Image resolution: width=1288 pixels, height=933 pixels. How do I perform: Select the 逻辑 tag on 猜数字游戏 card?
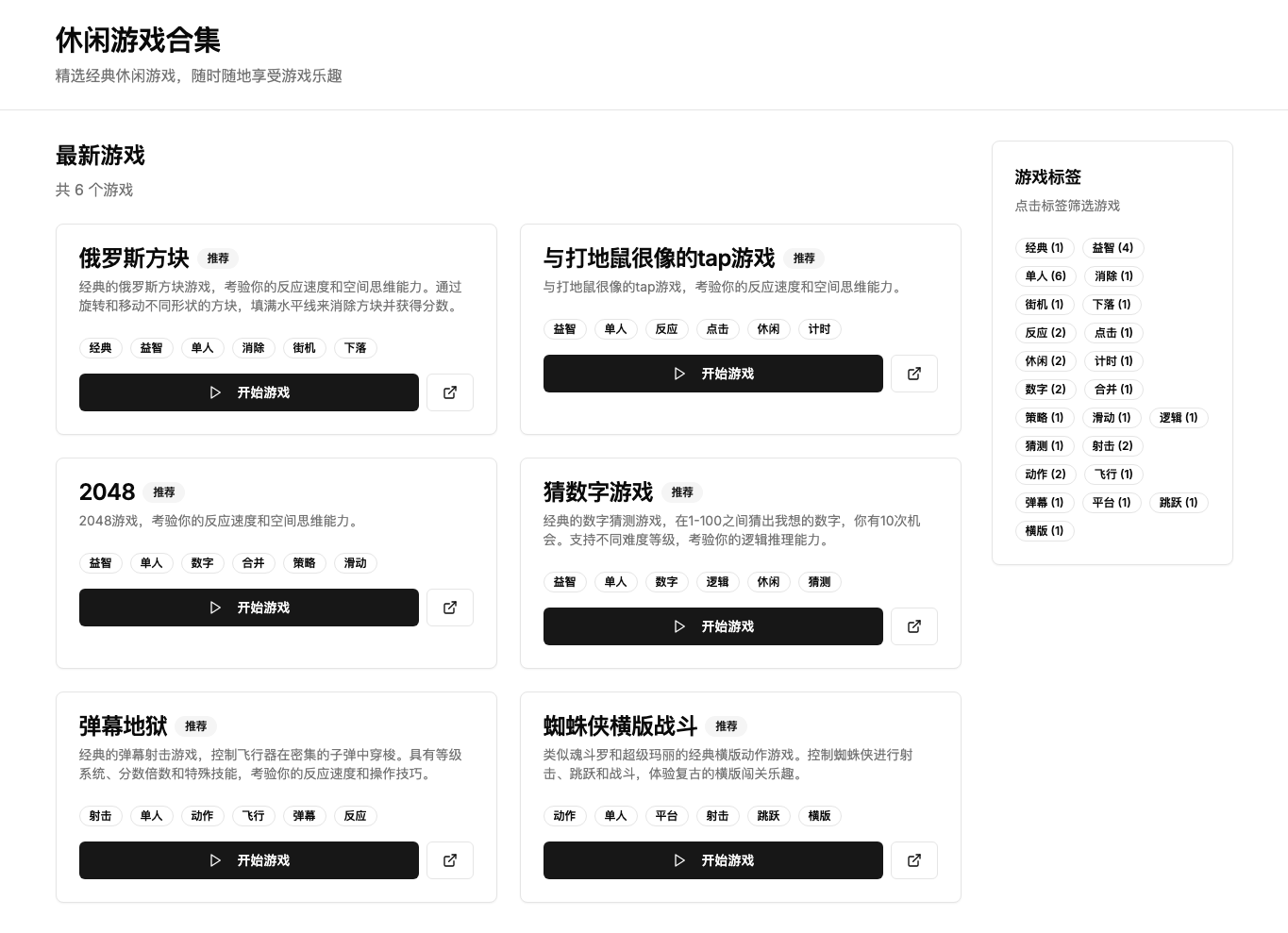coord(717,582)
